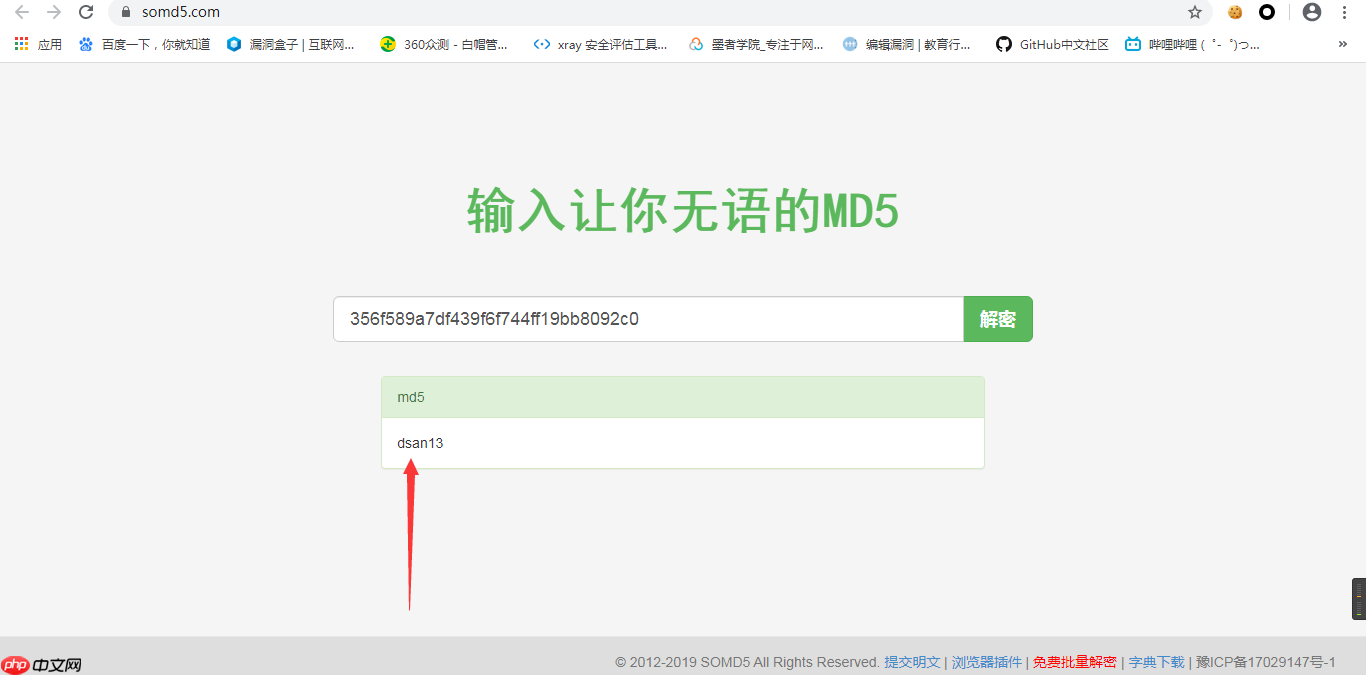Viewport: 1366px width, 675px height.
Task: Open the 哔哩哔哩 bookmark
Action: tap(1194, 44)
